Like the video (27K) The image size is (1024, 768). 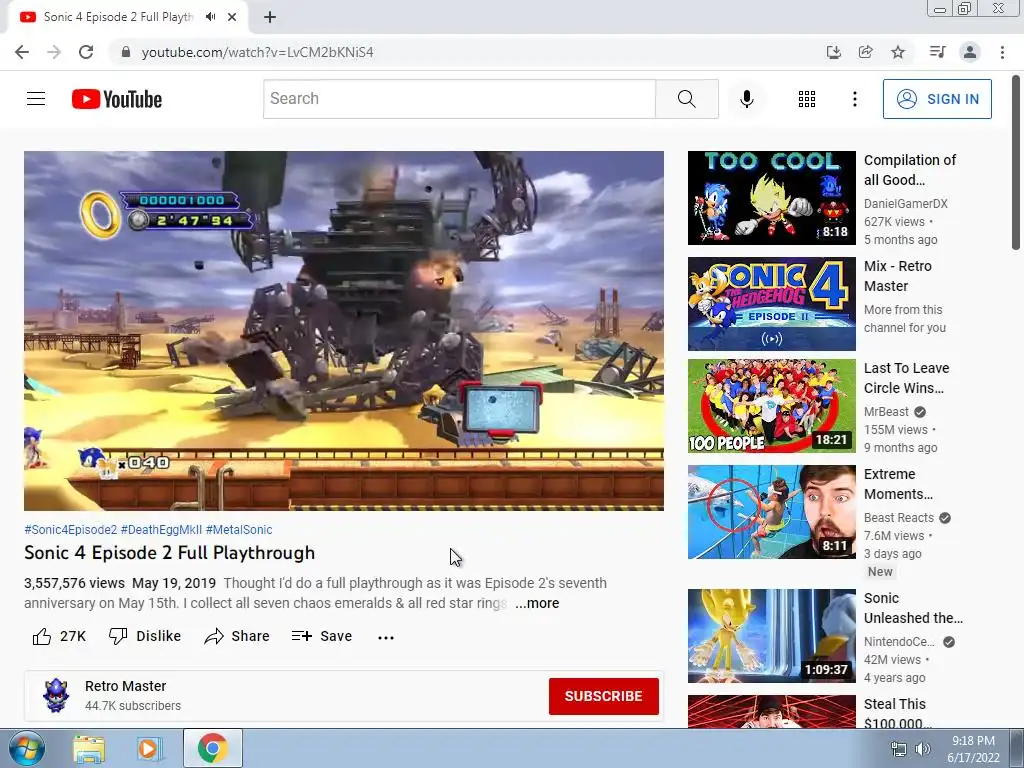[59, 636]
